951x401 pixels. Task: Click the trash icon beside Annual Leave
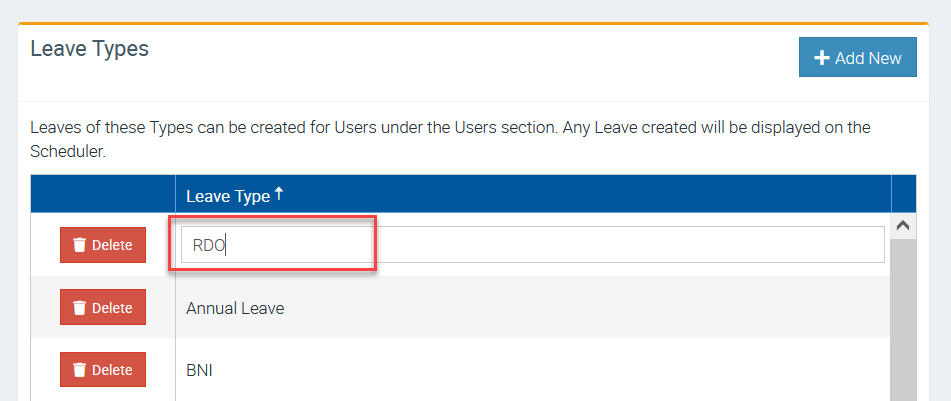click(79, 308)
